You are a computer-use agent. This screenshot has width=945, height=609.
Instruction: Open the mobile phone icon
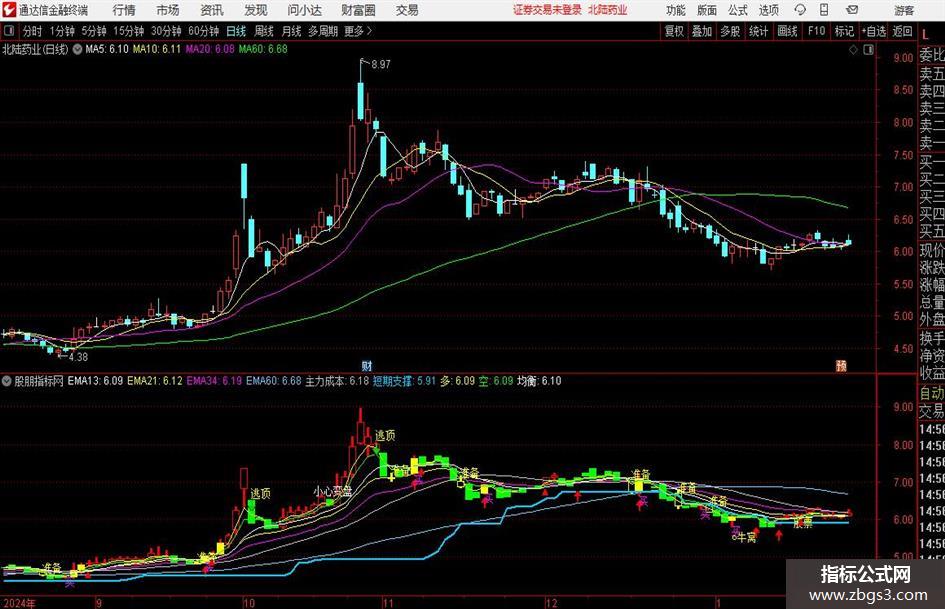tap(824, 10)
